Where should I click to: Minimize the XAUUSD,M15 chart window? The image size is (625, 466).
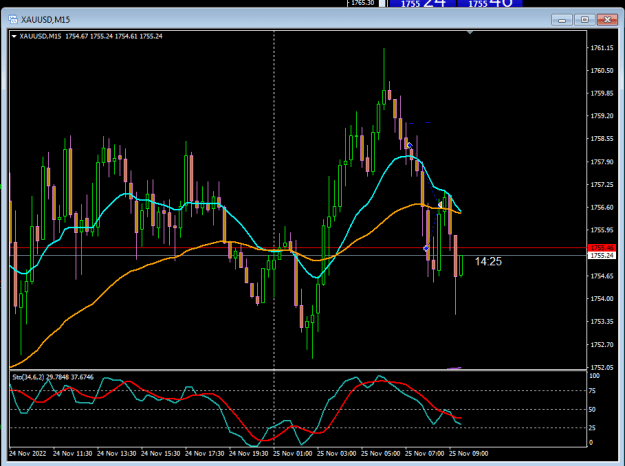pyautogui.click(x=562, y=20)
